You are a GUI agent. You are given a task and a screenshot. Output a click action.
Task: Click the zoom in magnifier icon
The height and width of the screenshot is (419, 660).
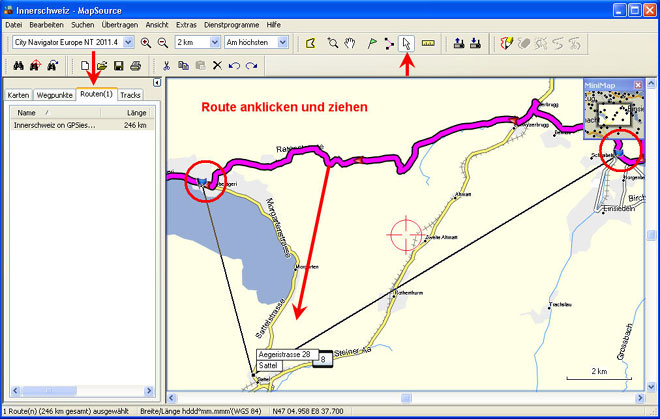[146, 43]
